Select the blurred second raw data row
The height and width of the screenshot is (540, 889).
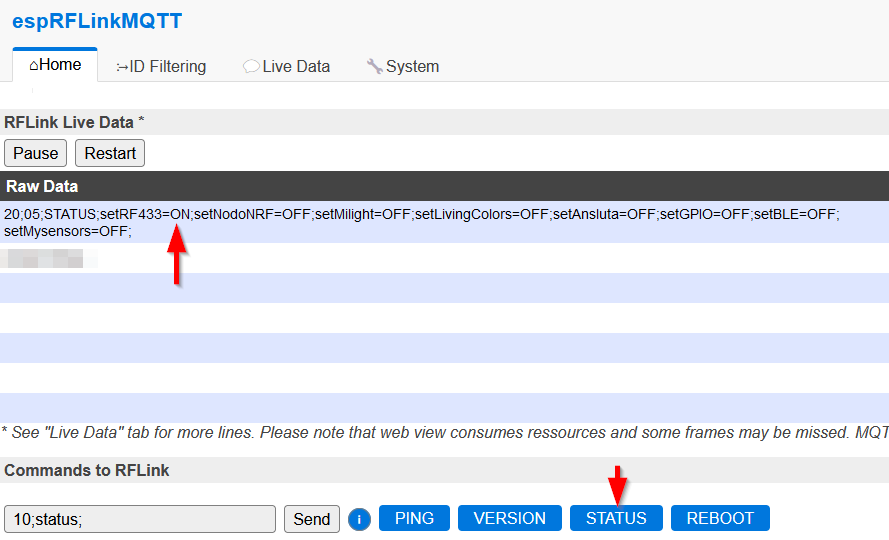[50, 259]
